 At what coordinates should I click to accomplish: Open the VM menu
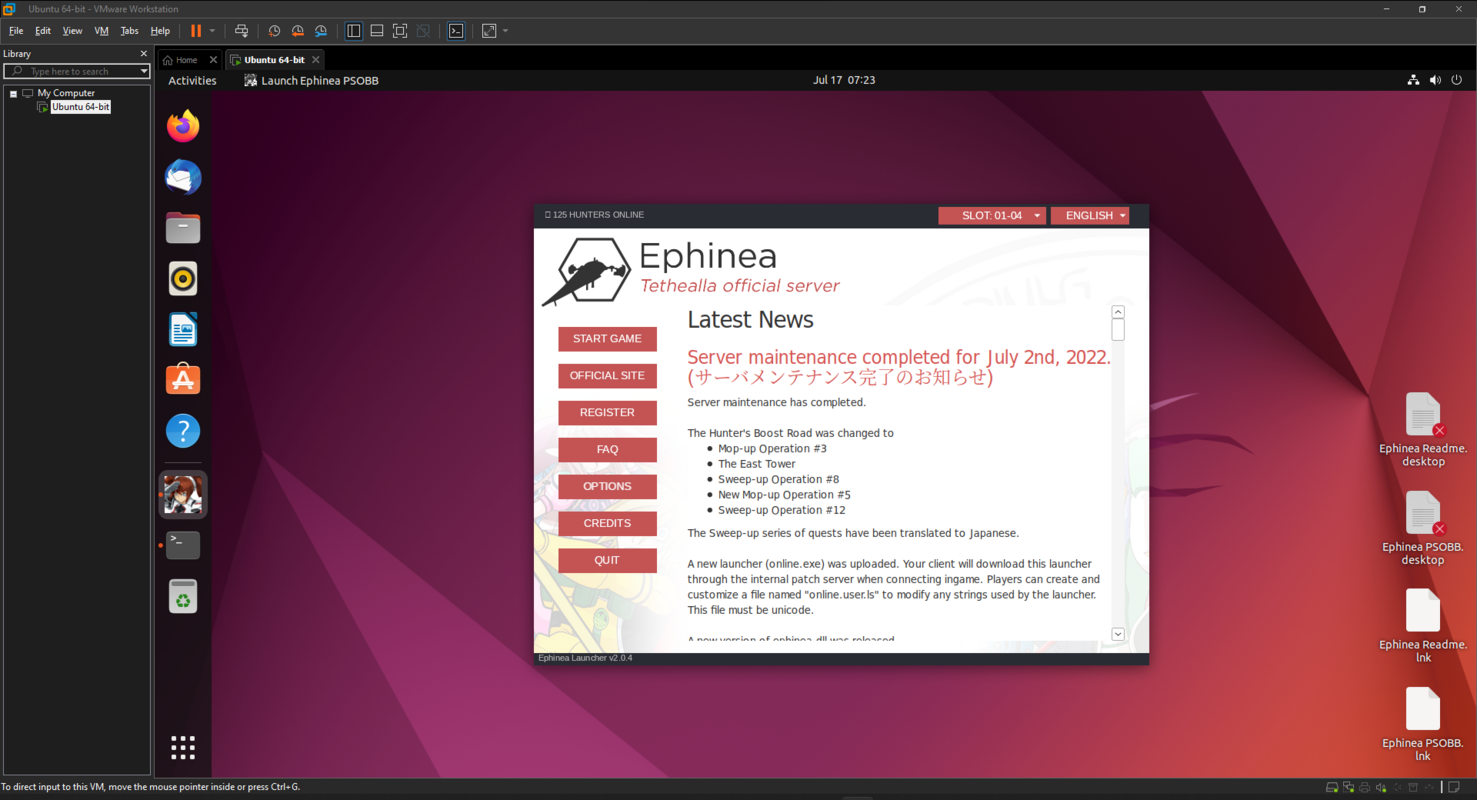click(101, 31)
